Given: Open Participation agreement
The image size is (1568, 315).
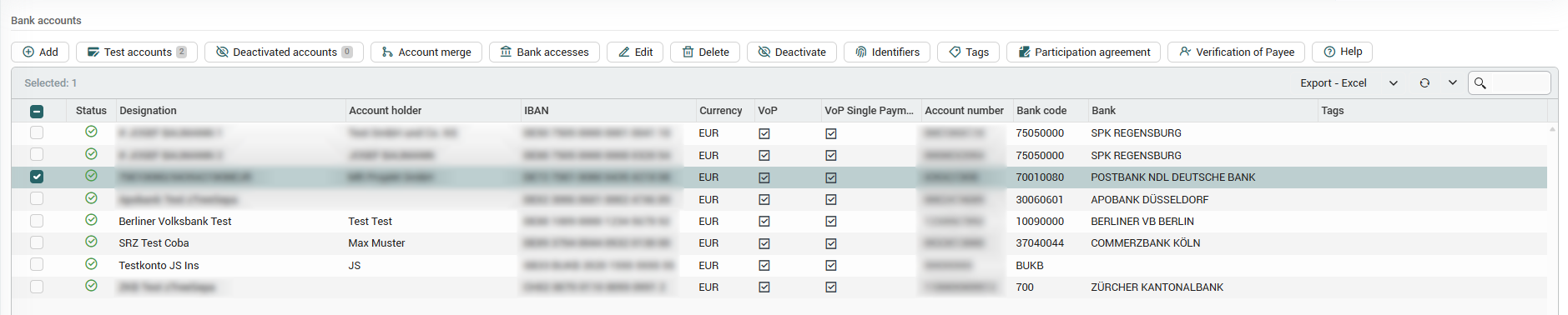Looking at the screenshot, I should 1083,52.
